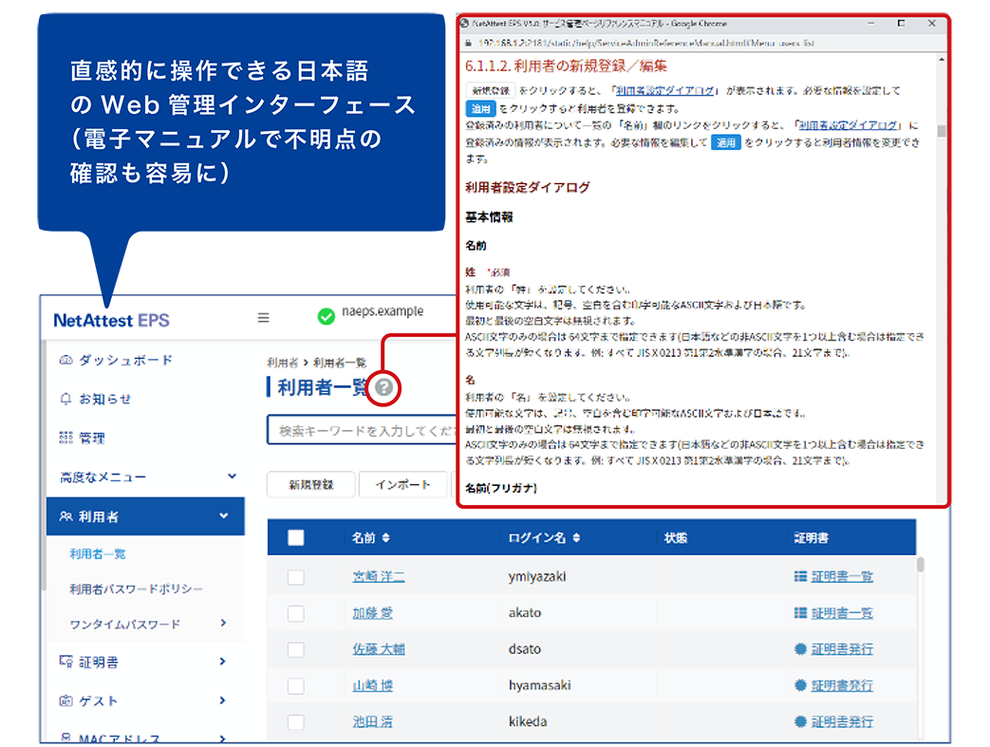Click issue badge icon in dsato row
Viewport: 990px width, 747px height.
pyautogui.click(x=800, y=648)
